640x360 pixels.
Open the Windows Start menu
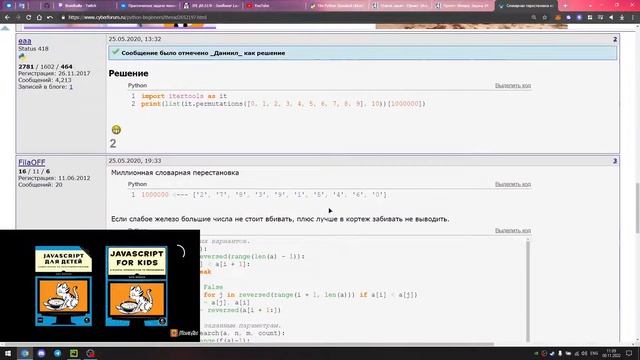(8, 353)
